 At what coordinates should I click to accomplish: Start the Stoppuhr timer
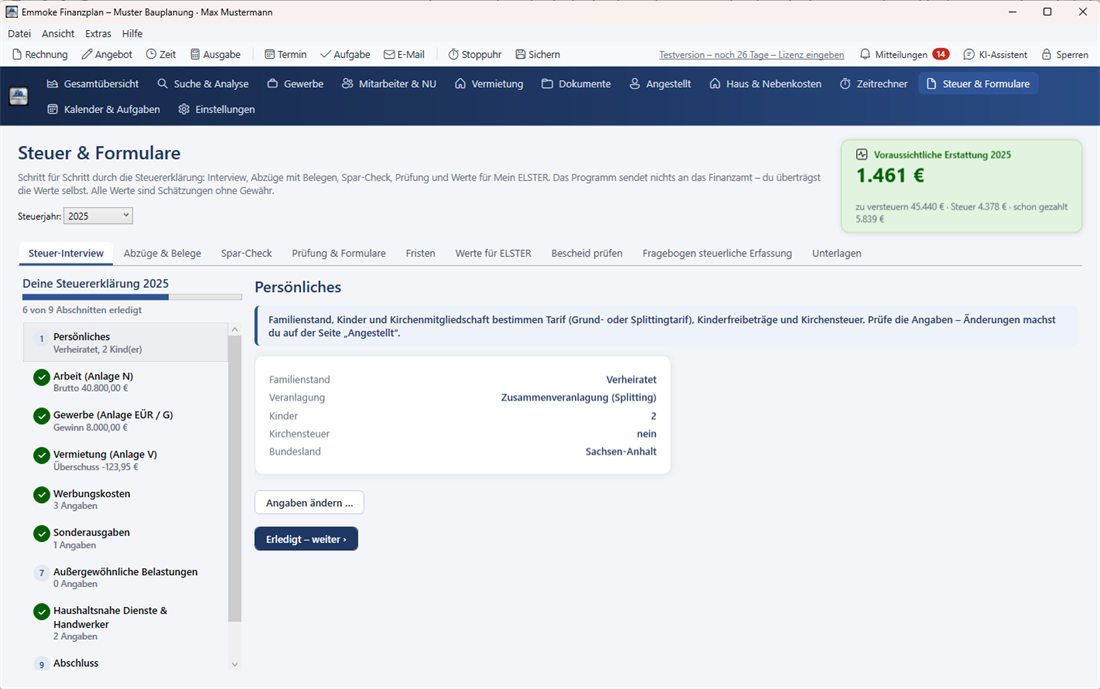click(x=475, y=54)
